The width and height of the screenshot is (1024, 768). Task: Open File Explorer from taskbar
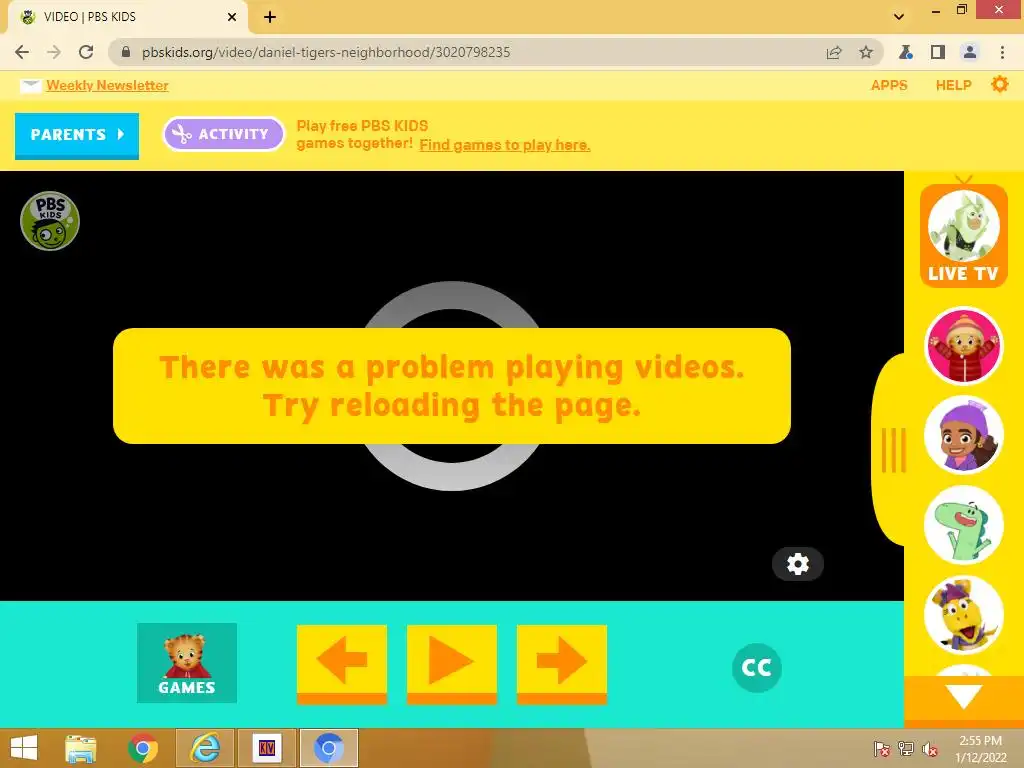point(80,748)
